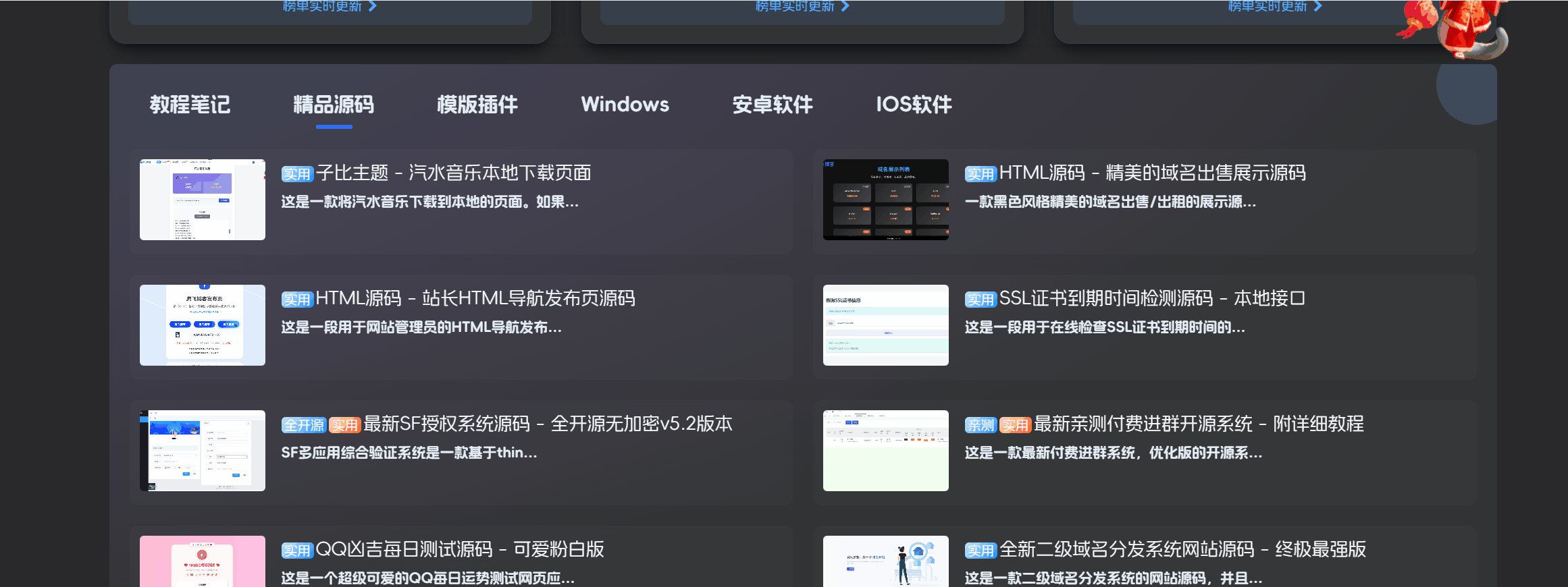Image resolution: width=1568 pixels, height=587 pixels.
Task: Click the 实用 tag on 子比主题 article
Action: (x=297, y=174)
